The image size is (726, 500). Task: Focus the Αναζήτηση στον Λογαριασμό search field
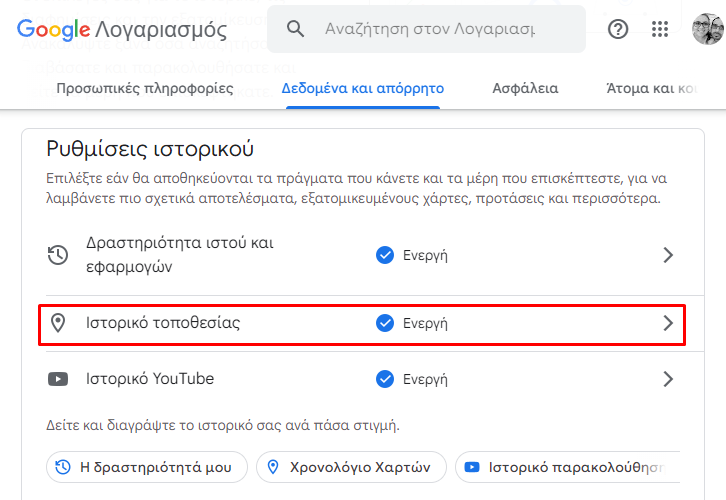coord(426,29)
